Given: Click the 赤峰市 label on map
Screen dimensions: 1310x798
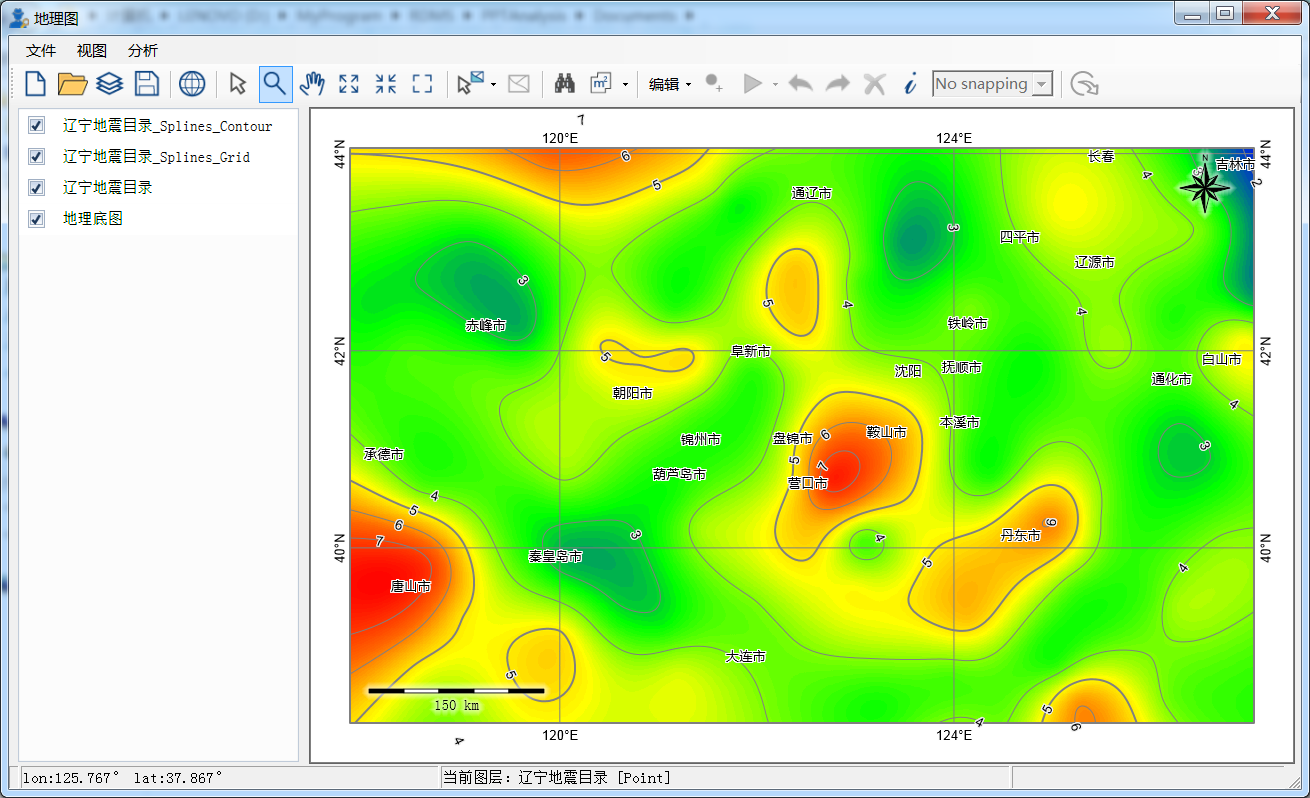Looking at the screenshot, I should coord(486,325).
